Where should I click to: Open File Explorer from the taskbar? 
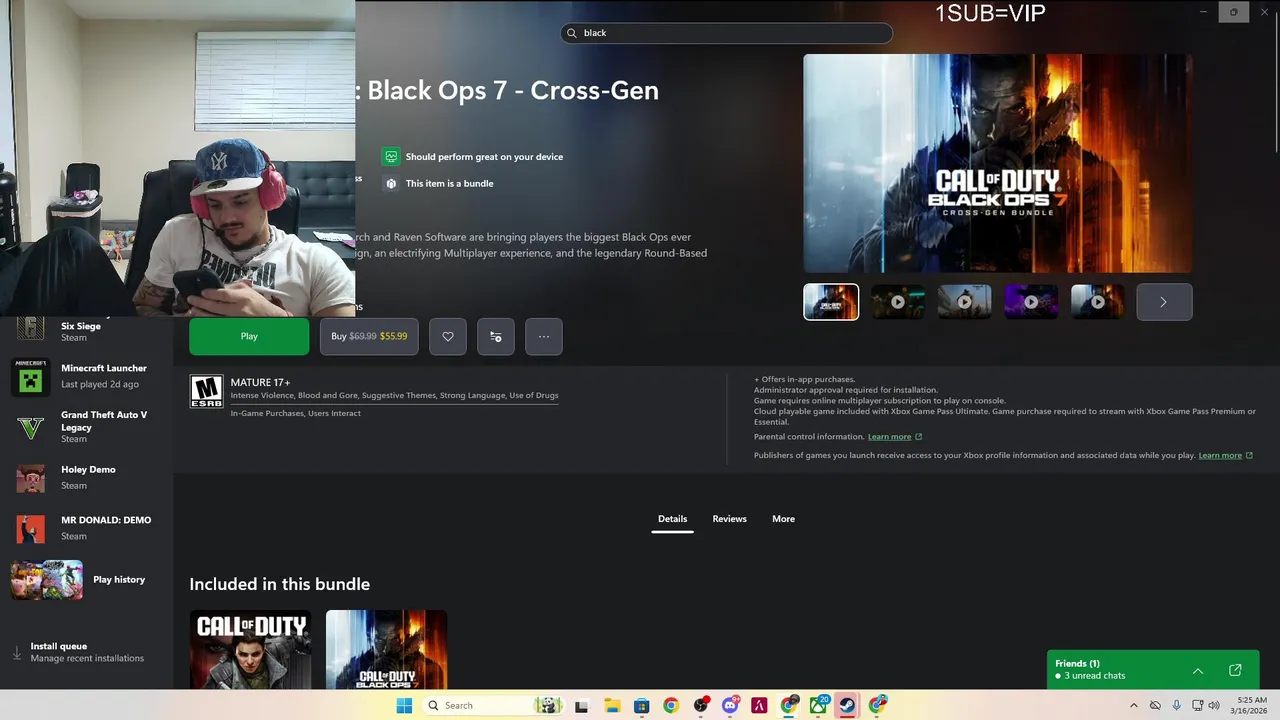[612, 706]
